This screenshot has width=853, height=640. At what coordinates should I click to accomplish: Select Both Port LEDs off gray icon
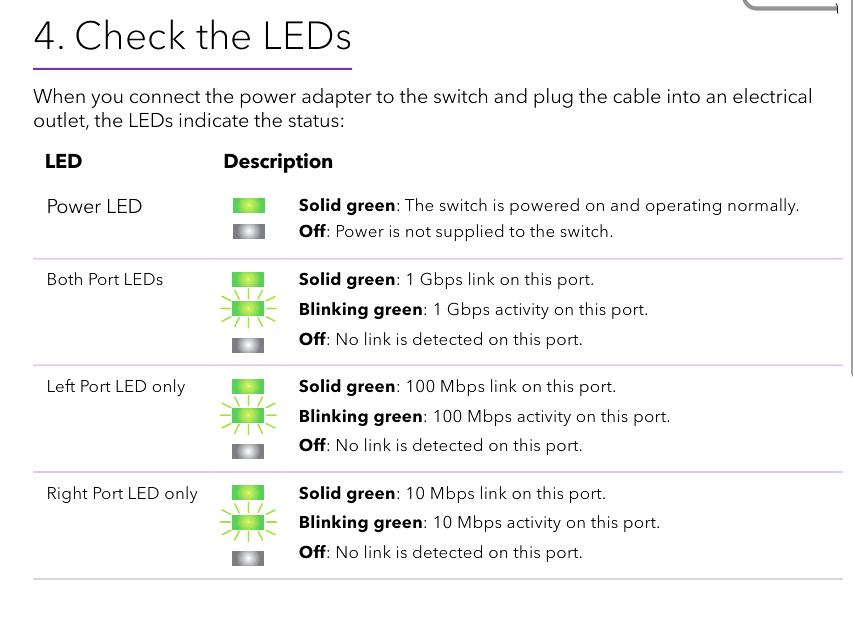pyautogui.click(x=248, y=345)
